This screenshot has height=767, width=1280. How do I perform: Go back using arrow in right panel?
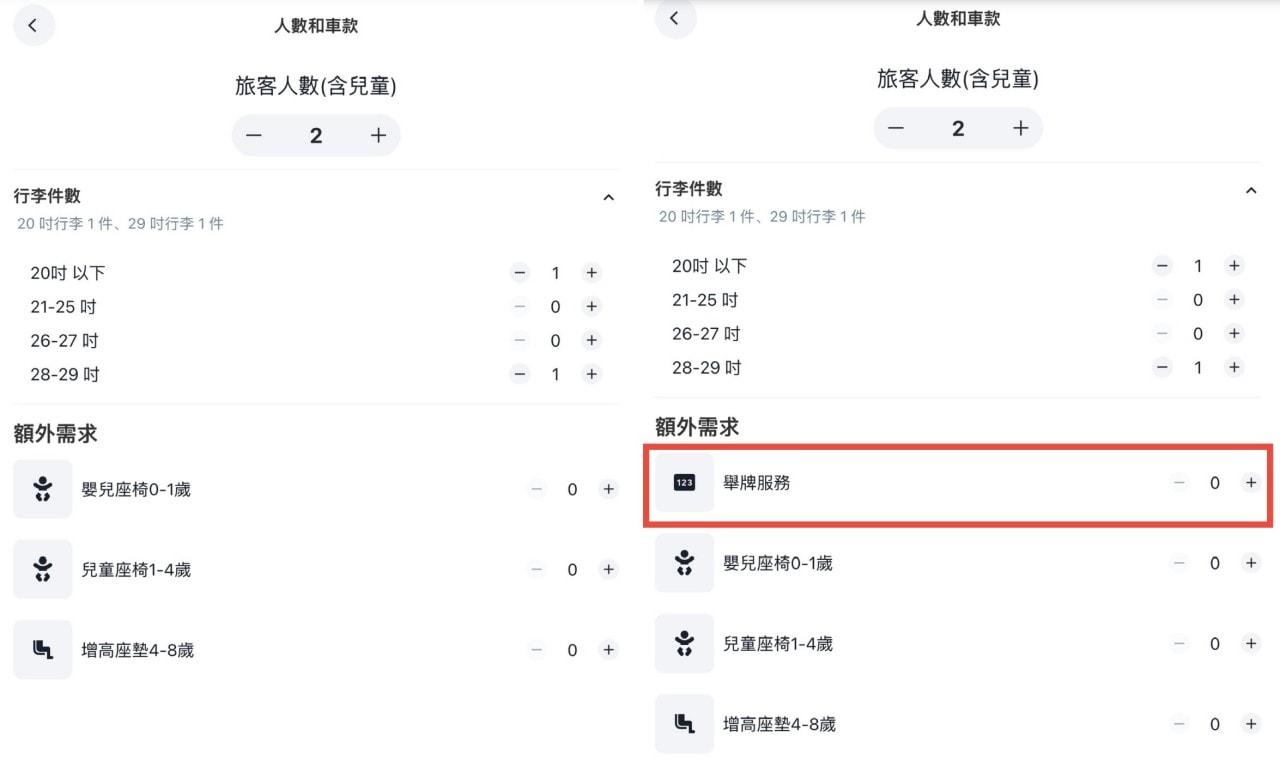coord(675,18)
